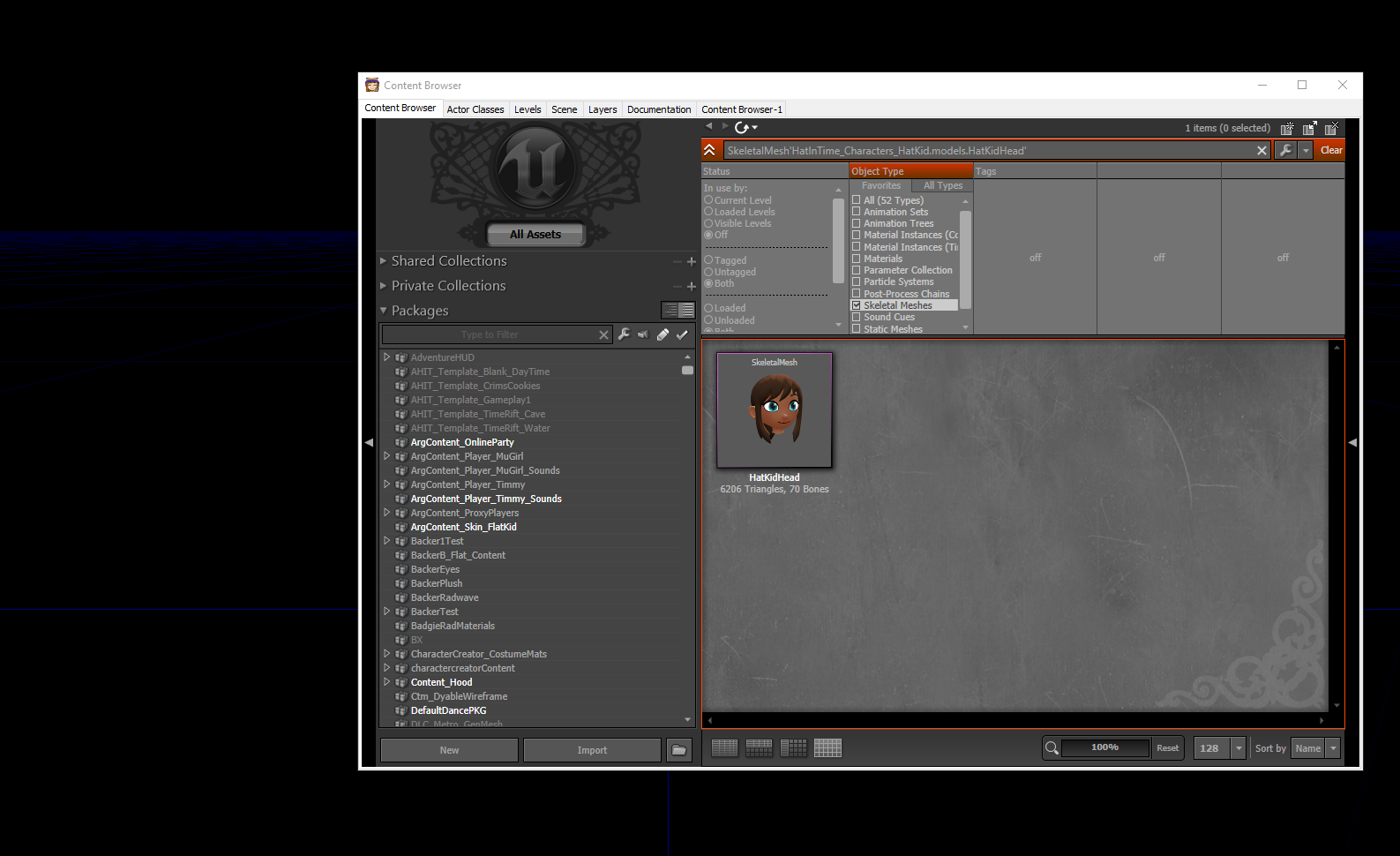The width and height of the screenshot is (1400, 856).
Task: Select the Untagged radio option
Action: click(x=708, y=272)
